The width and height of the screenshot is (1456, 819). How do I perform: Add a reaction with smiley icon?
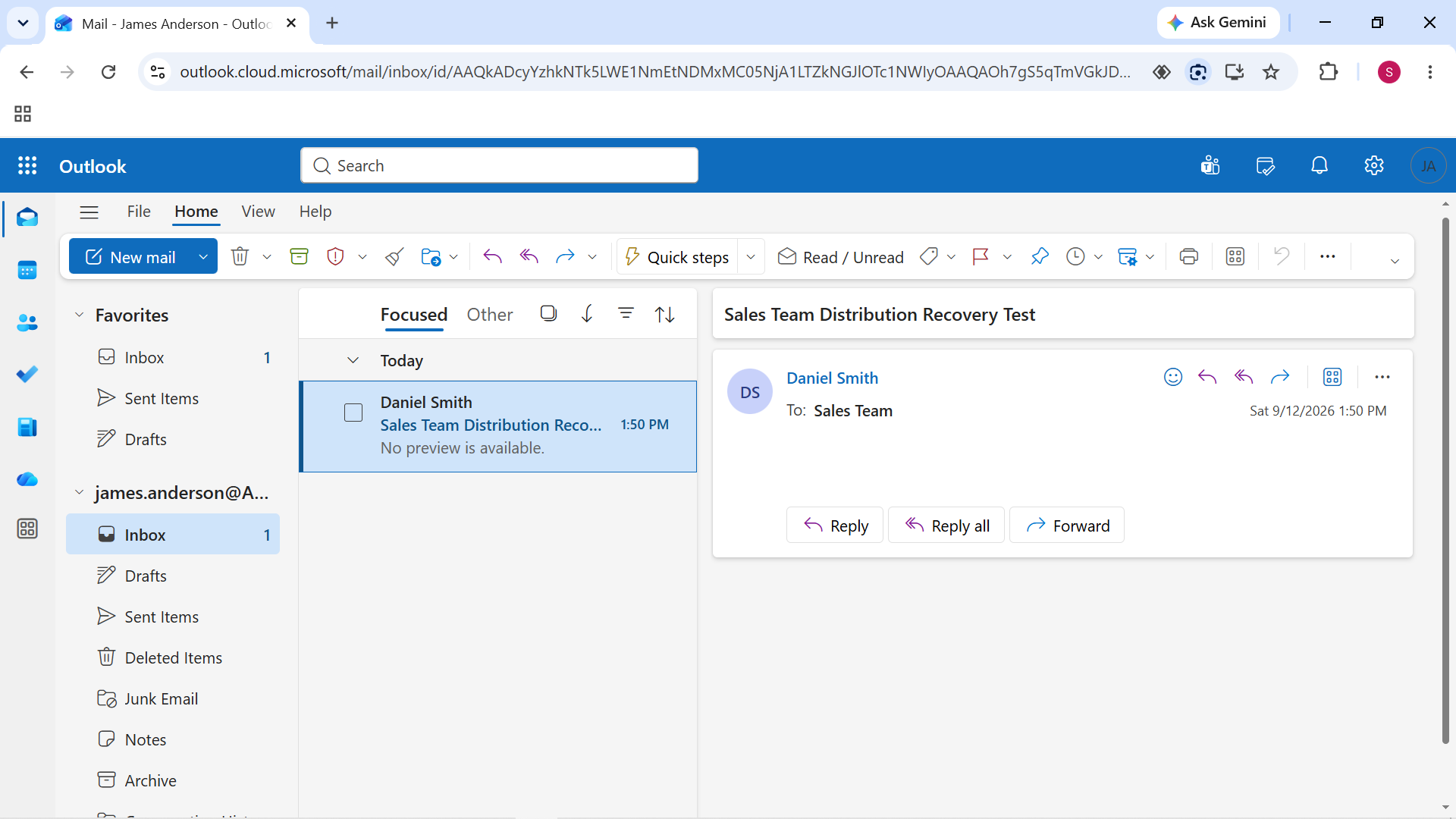click(x=1173, y=377)
